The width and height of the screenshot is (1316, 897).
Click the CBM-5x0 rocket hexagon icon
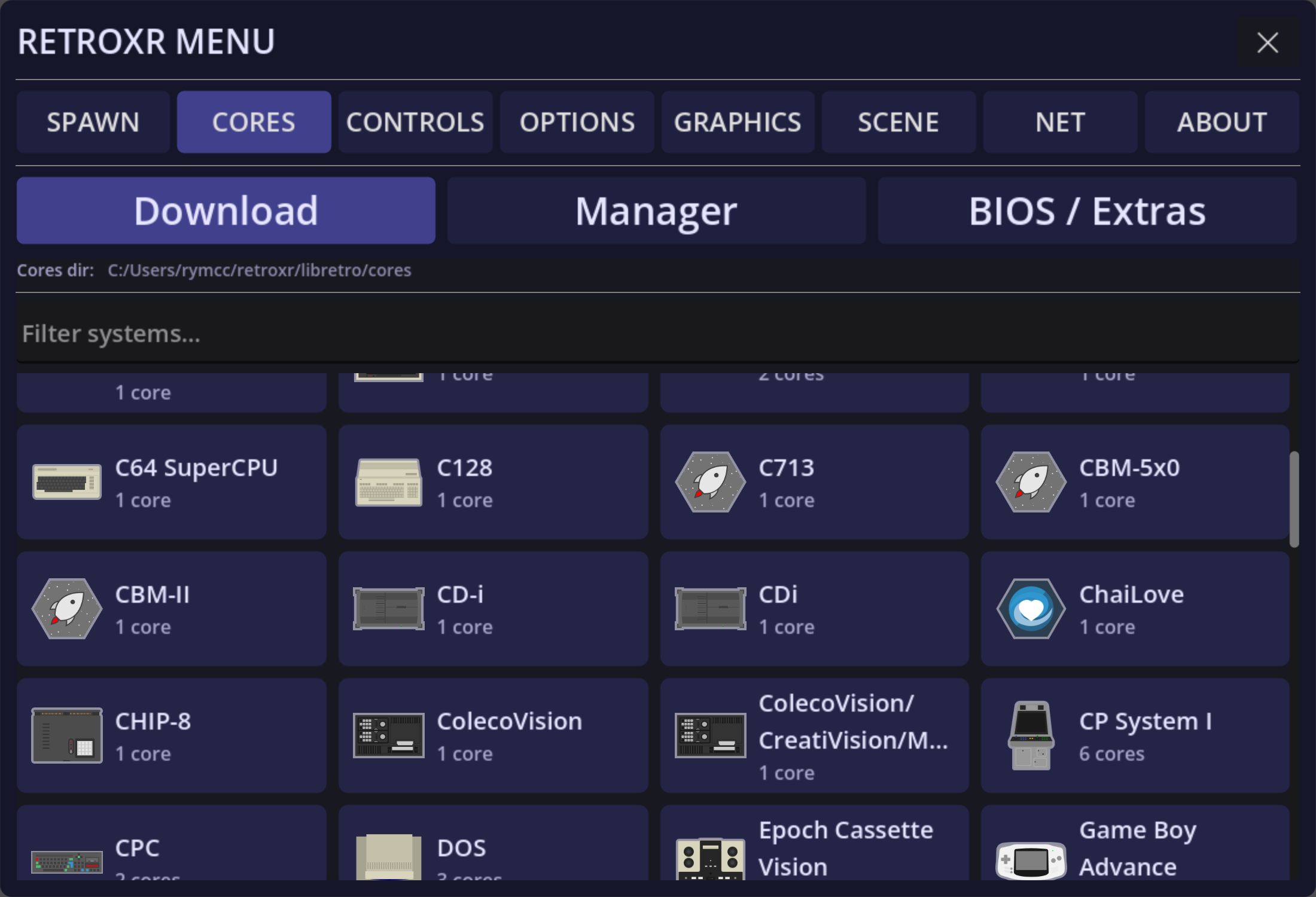point(1031,482)
